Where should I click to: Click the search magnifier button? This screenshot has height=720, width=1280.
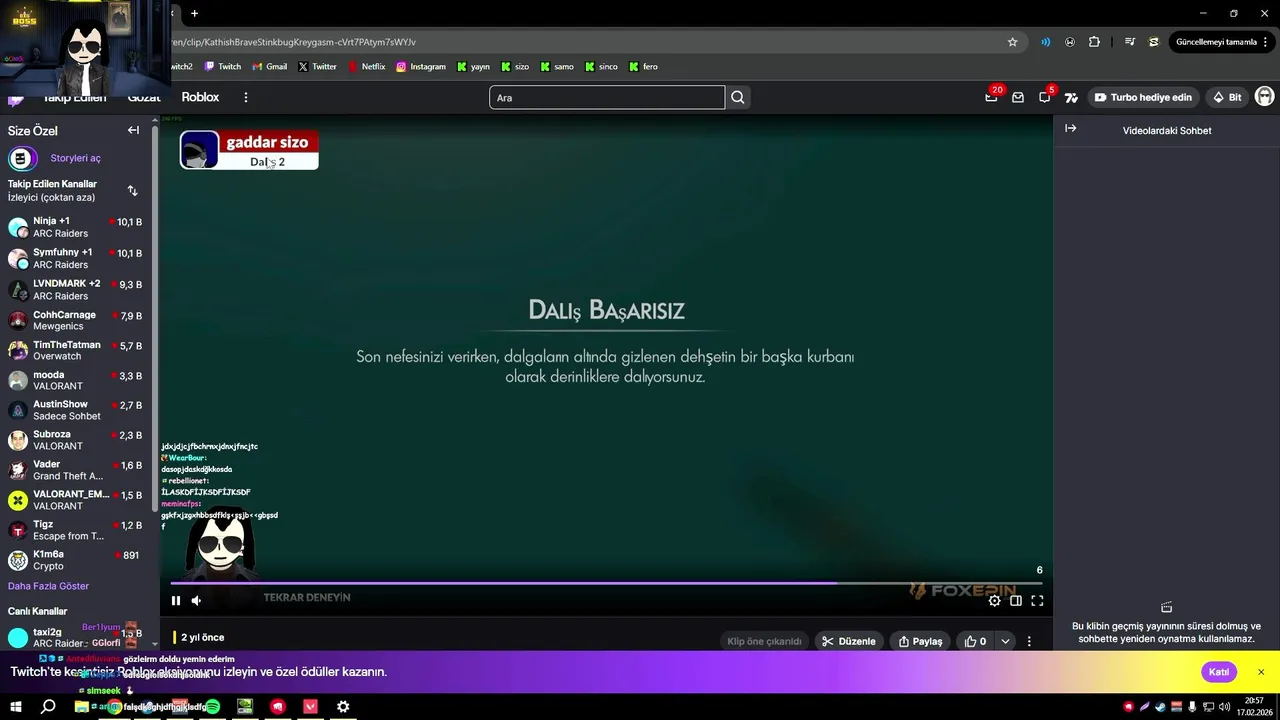click(x=738, y=97)
